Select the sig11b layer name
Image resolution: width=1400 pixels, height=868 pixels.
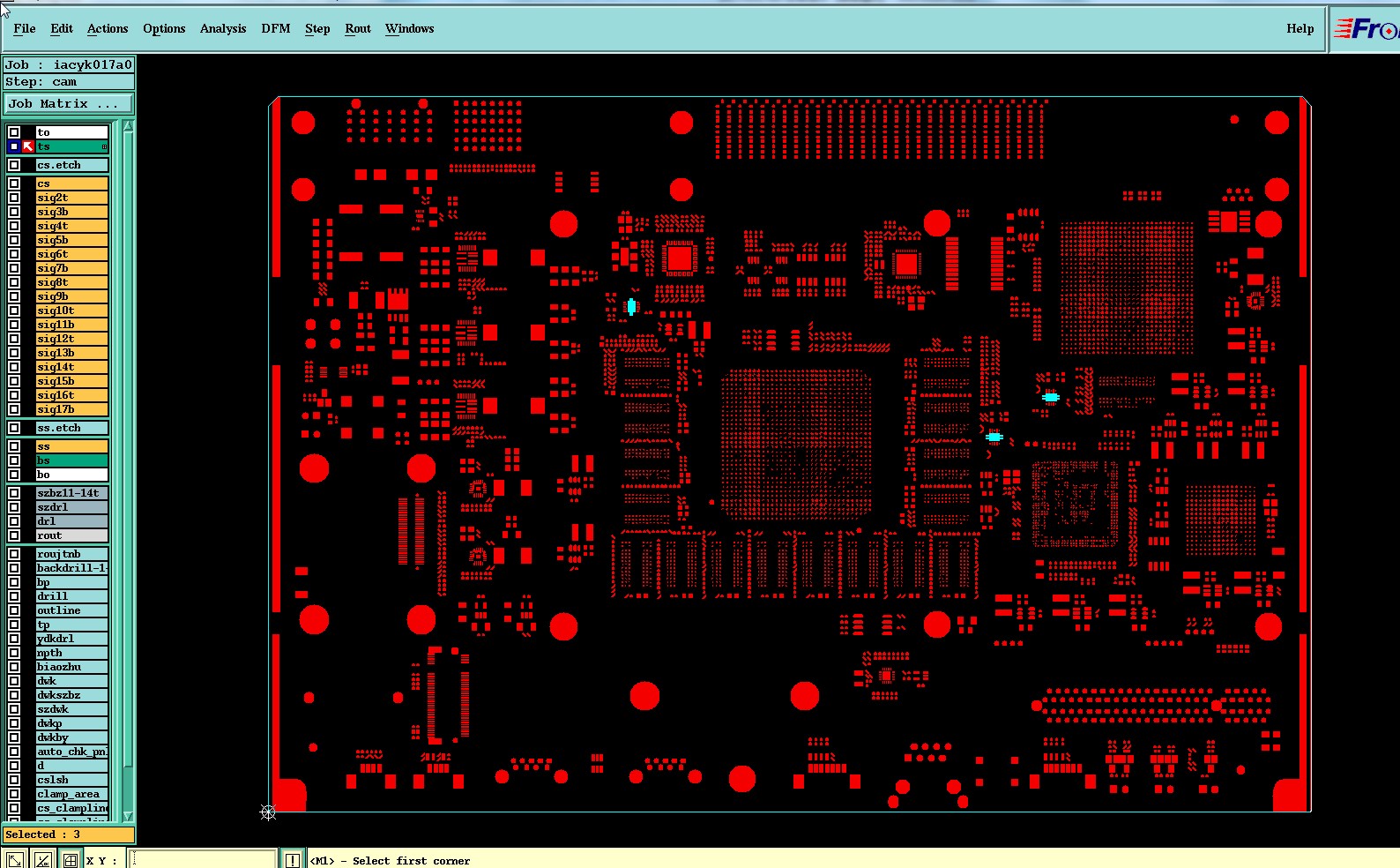coord(72,325)
